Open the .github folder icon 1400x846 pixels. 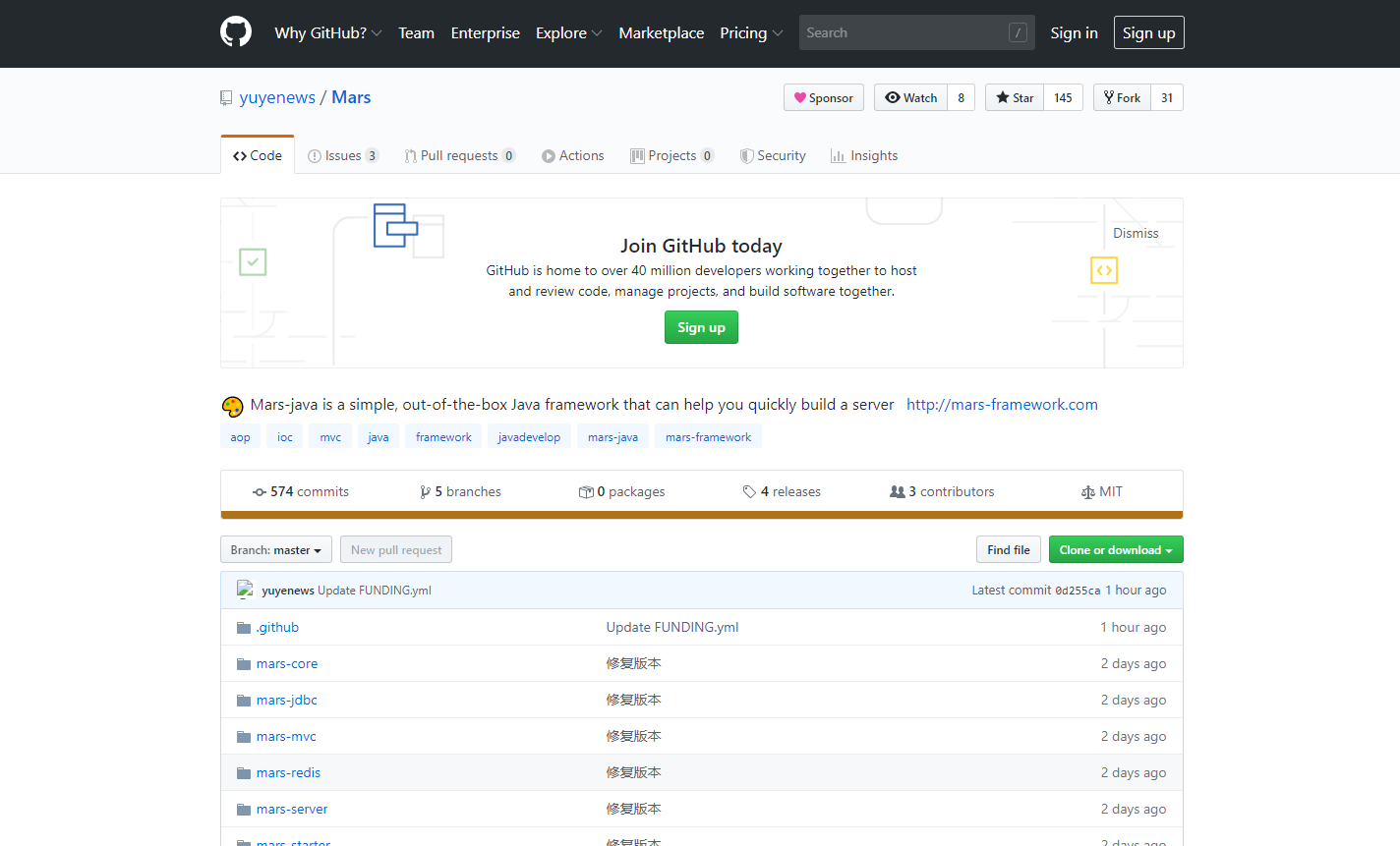pyautogui.click(x=244, y=627)
